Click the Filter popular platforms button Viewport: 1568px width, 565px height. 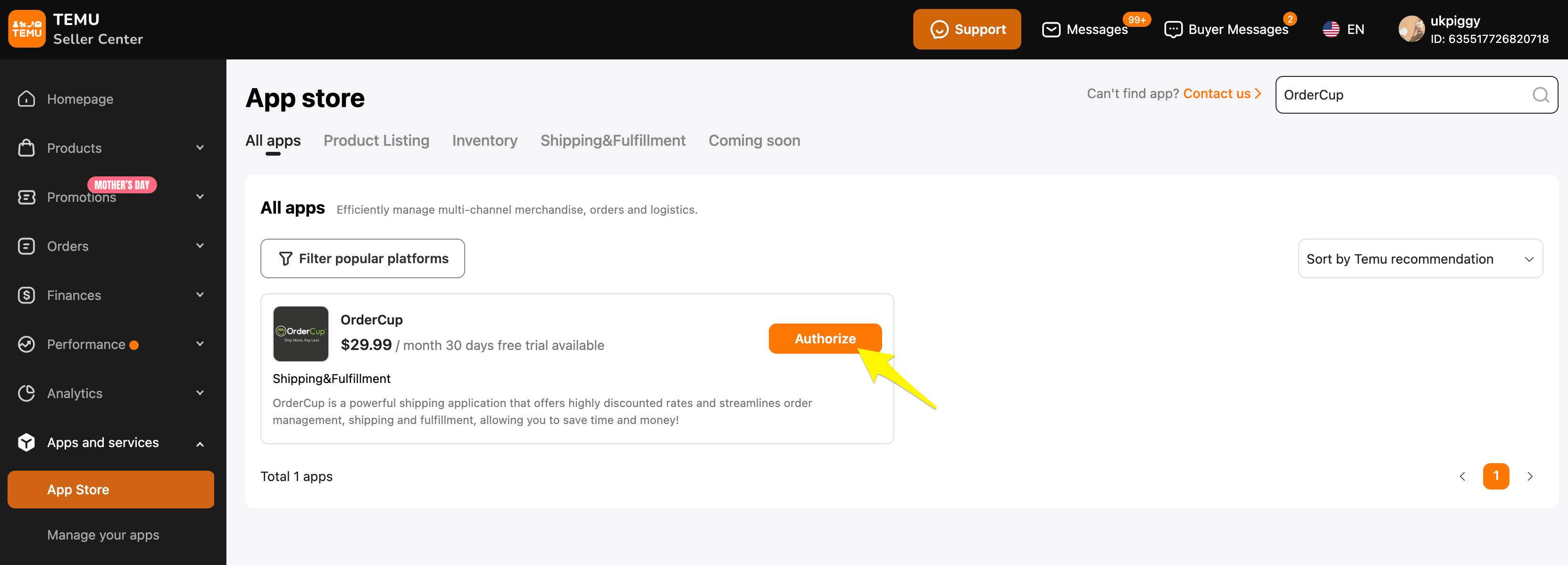(363, 259)
